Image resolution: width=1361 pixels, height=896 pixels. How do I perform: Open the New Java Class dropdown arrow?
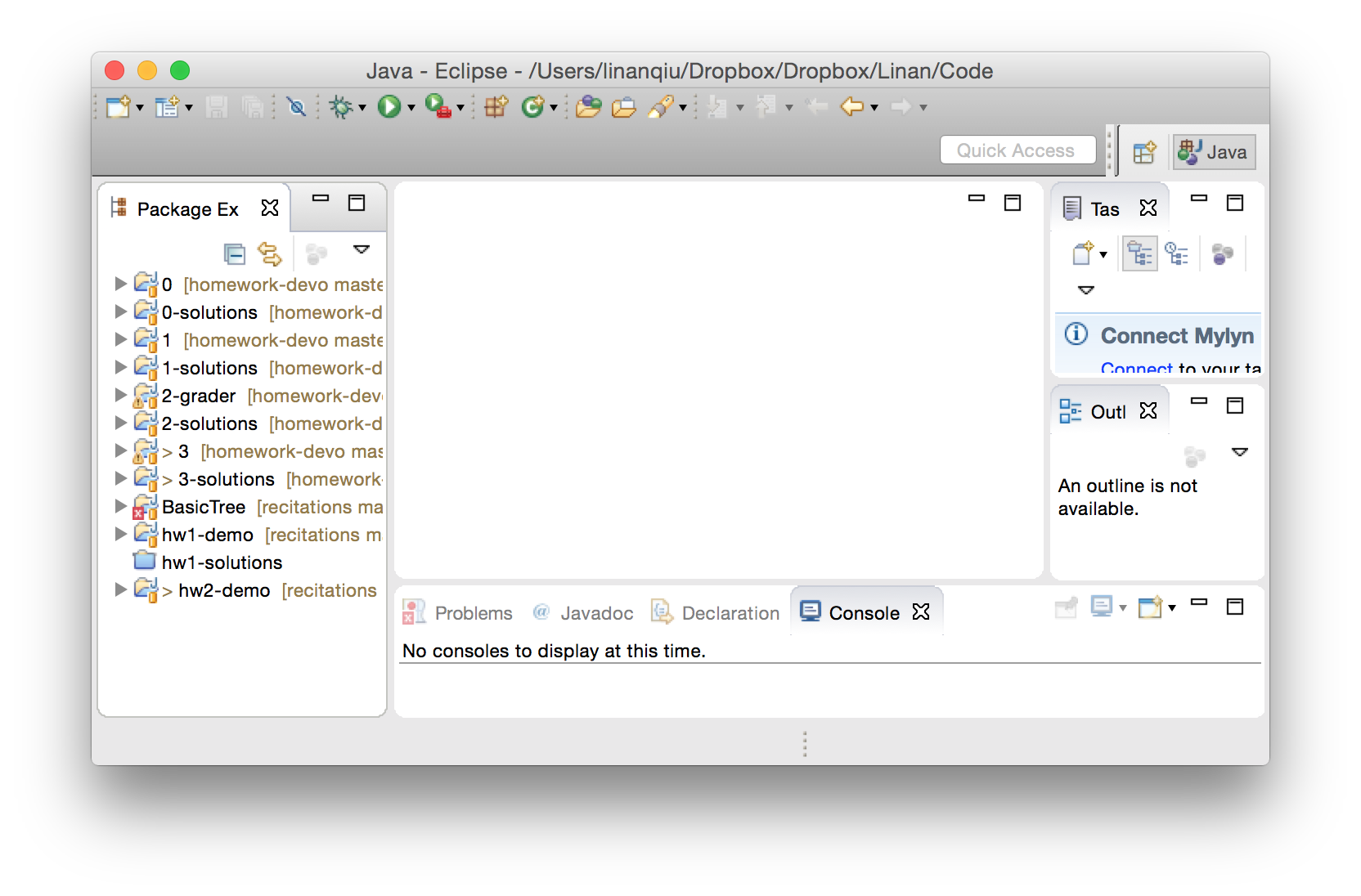(554, 108)
